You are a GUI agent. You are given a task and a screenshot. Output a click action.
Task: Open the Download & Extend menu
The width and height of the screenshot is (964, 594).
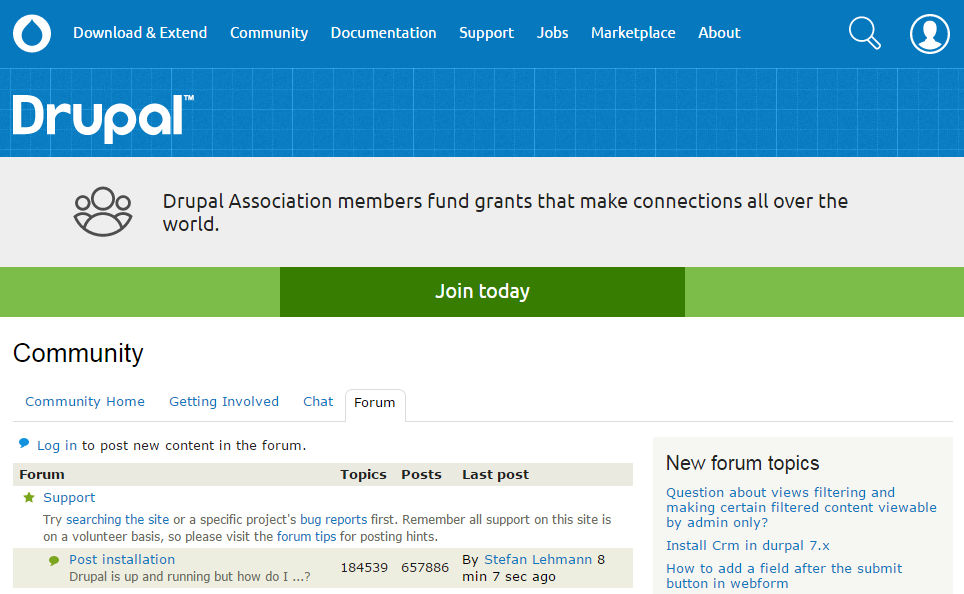tap(140, 33)
